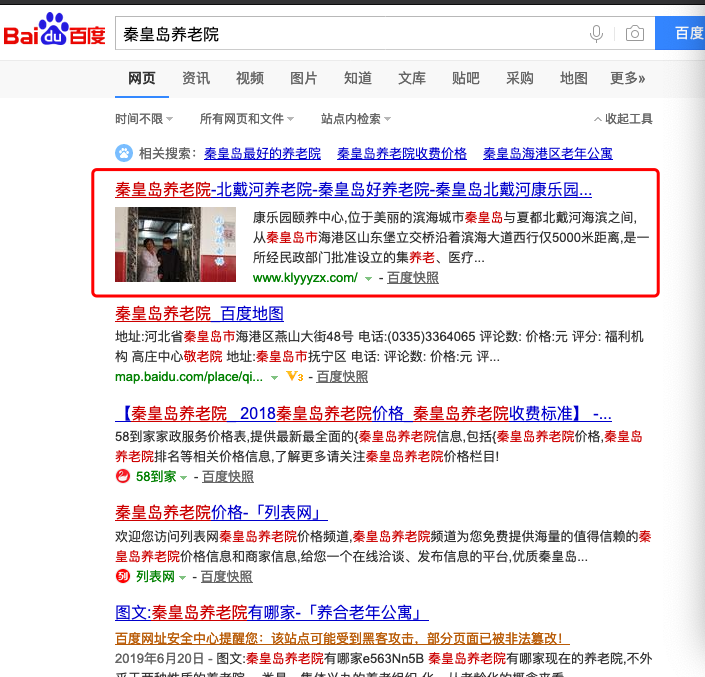Screen dimensions: 705x677
Task: Open 百度快照 for klyyyzx.com result
Action: point(413,278)
